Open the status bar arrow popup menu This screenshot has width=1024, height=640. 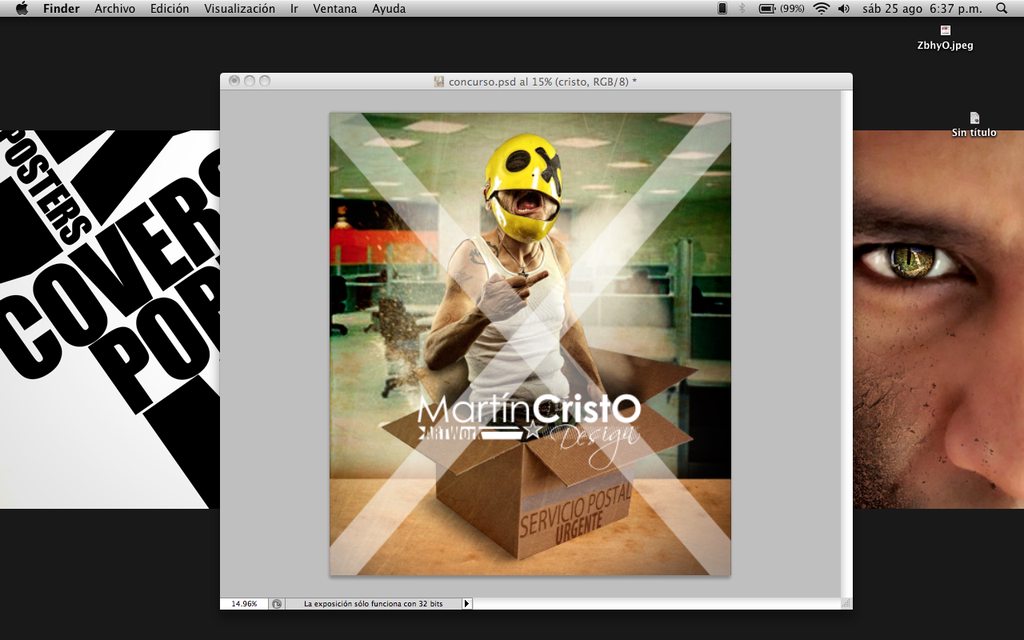tap(467, 603)
